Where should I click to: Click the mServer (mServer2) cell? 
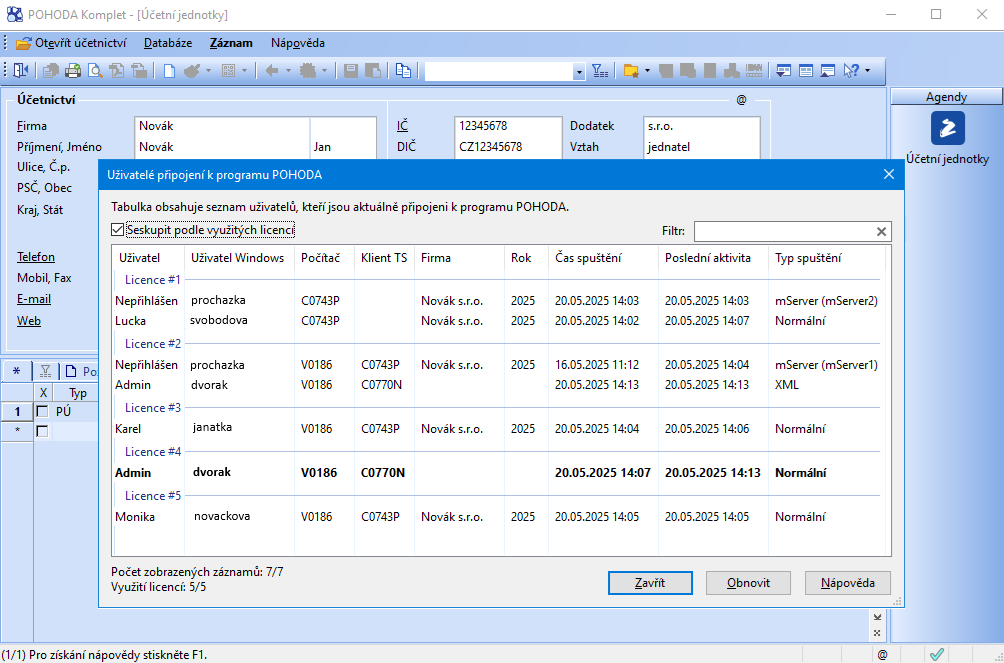(x=826, y=301)
